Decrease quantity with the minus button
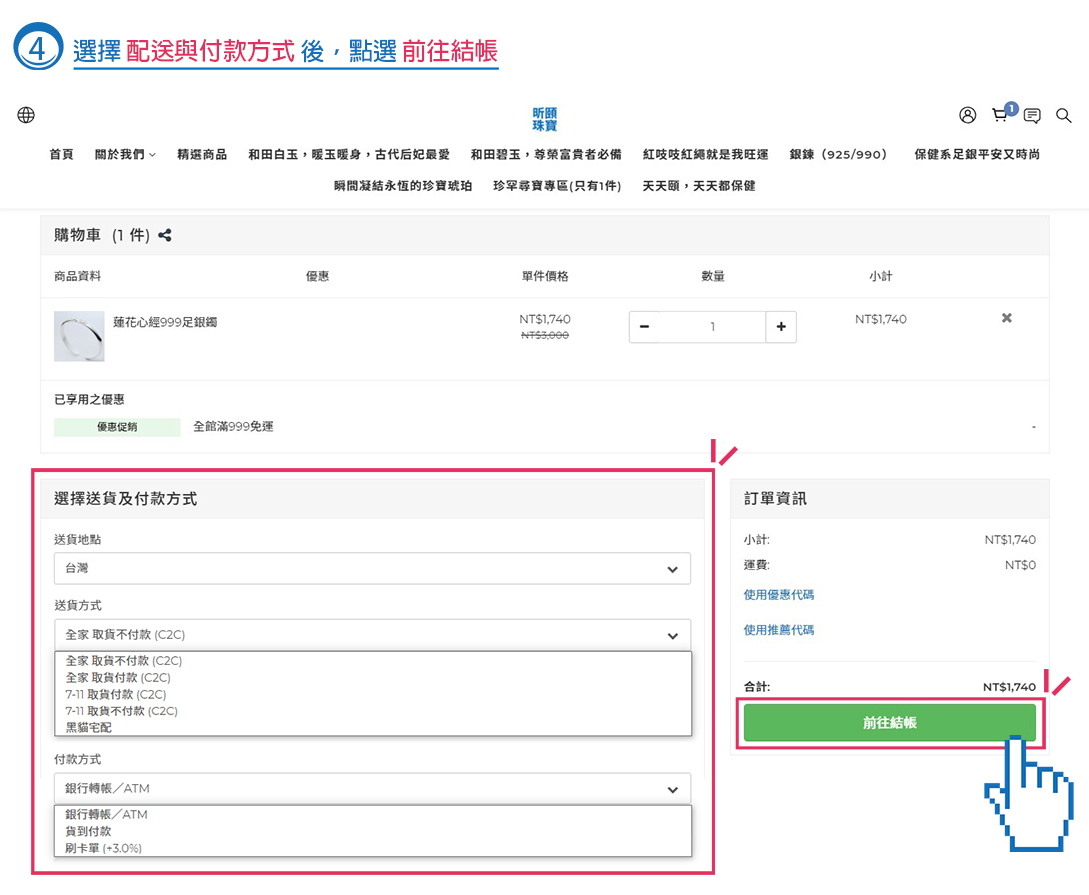Image resolution: width=1089 pixels, height=895 pixels. point(644,327)
